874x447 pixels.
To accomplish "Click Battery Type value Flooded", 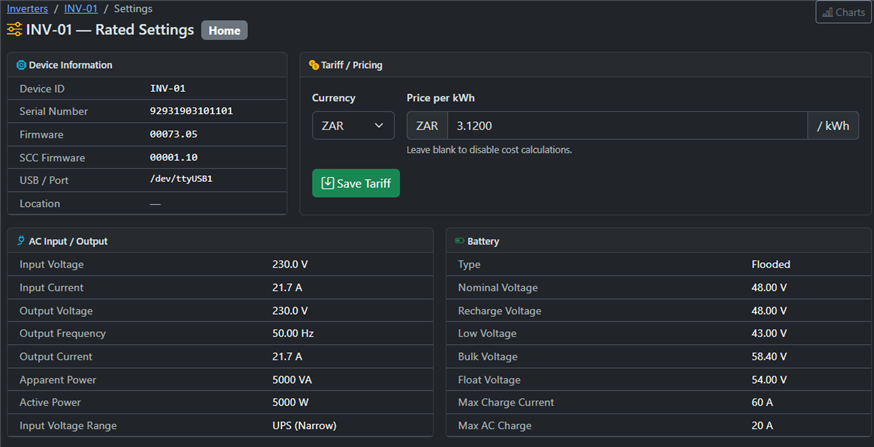I will tap(771, 264).
